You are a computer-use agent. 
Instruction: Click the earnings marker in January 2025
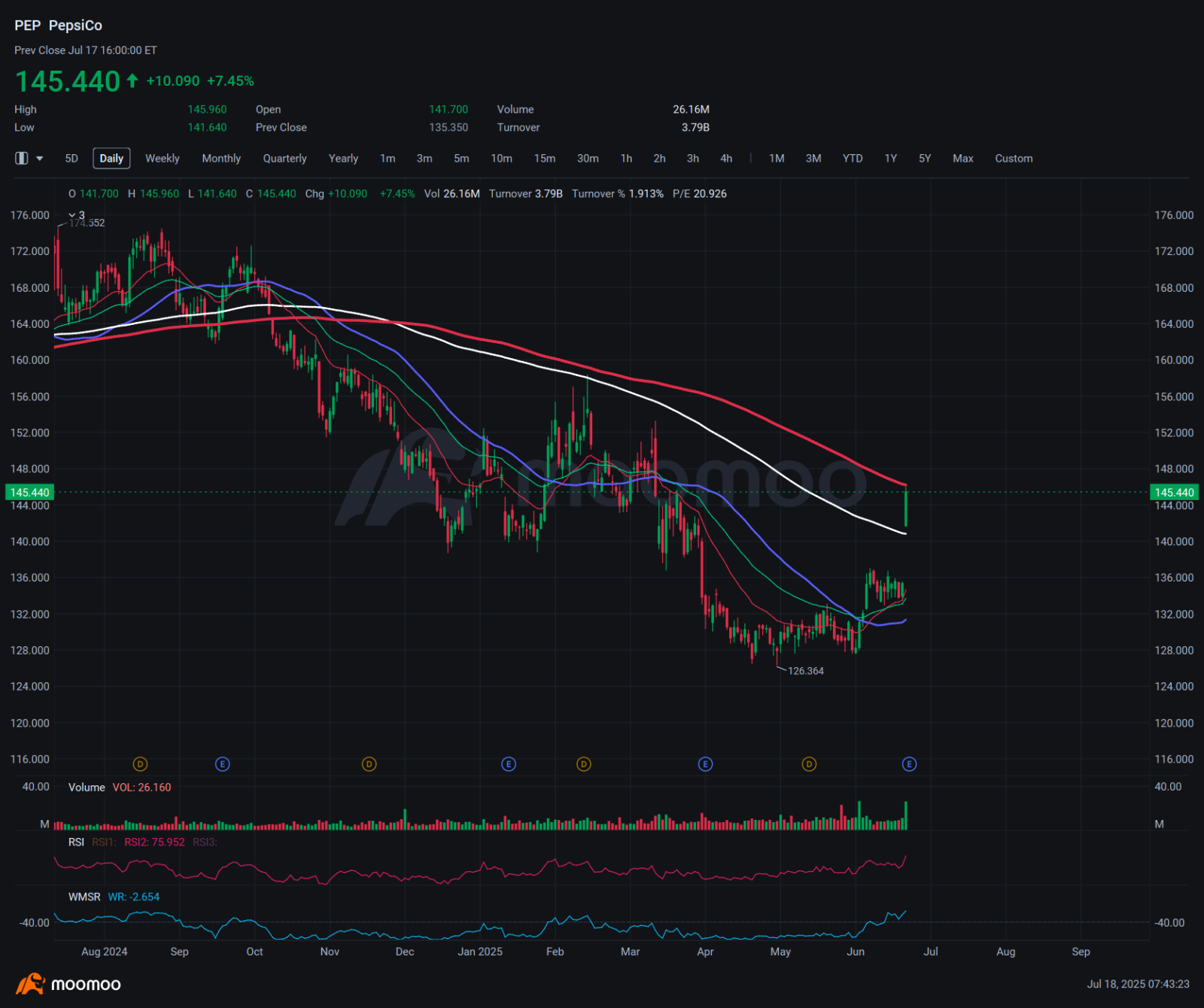coord(509,764)
